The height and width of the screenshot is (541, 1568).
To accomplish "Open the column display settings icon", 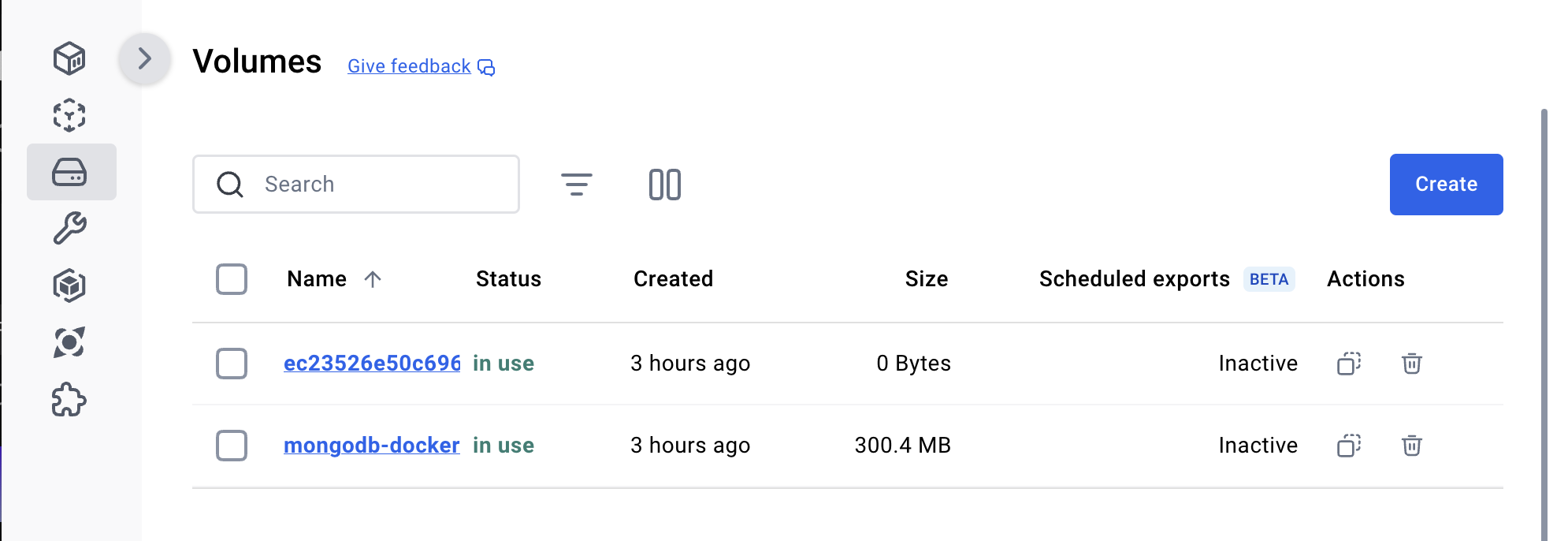I will (x=665, y=185).
